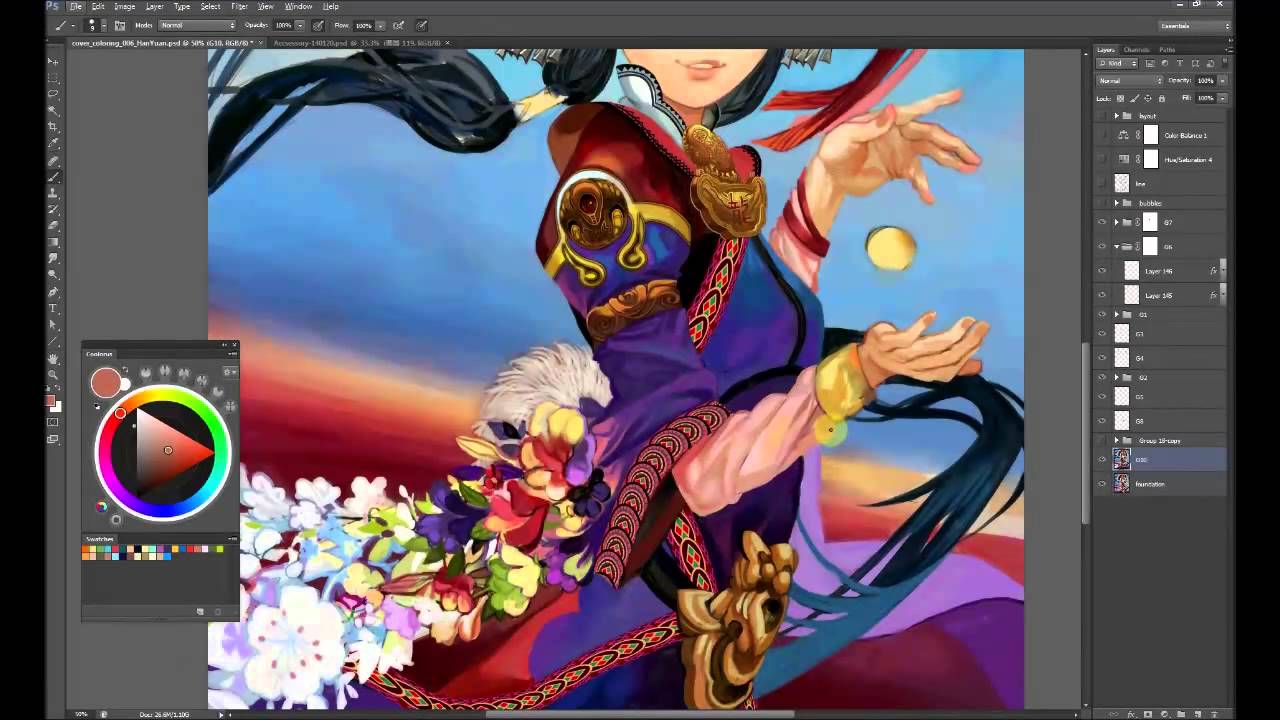Hide the G10 layer
The image size is (1280, 720).
point(1102,459)
